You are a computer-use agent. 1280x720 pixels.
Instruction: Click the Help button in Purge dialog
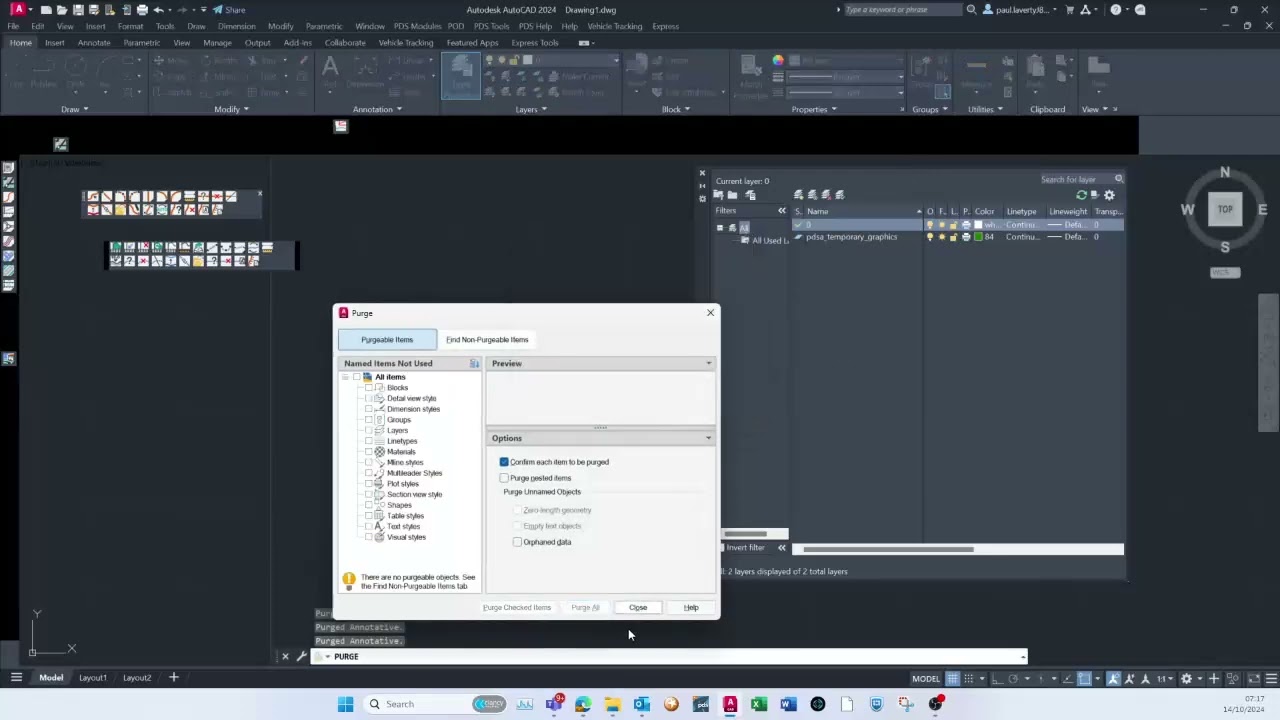[x=691, y=608]
